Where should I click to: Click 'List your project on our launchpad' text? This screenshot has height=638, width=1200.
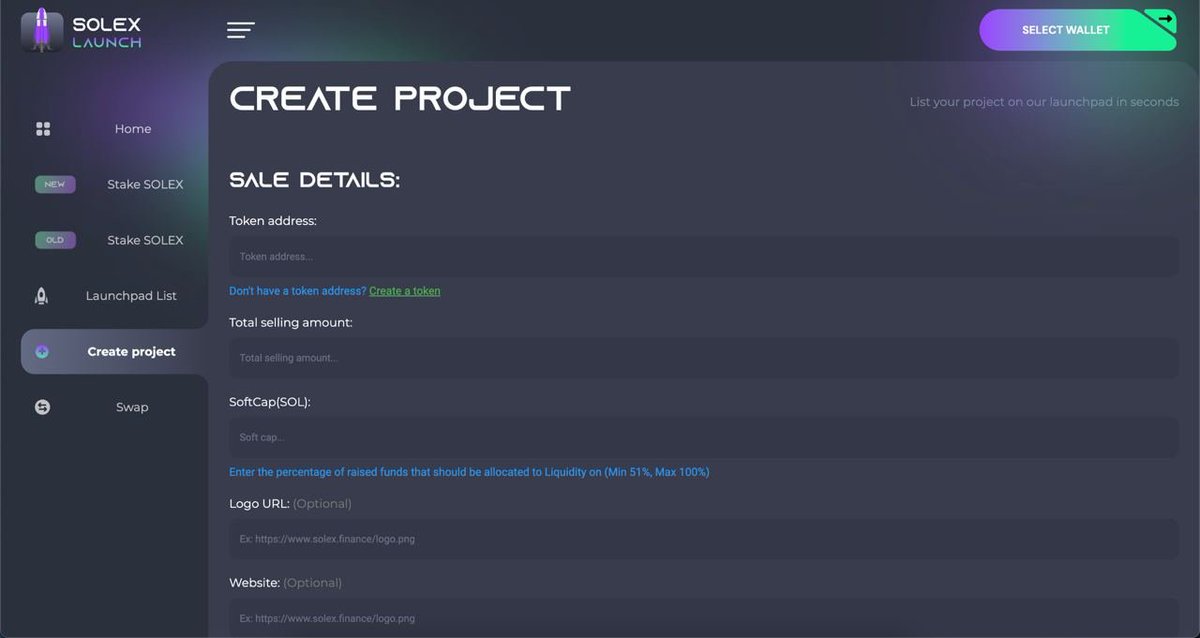[x=1044, y=102]
